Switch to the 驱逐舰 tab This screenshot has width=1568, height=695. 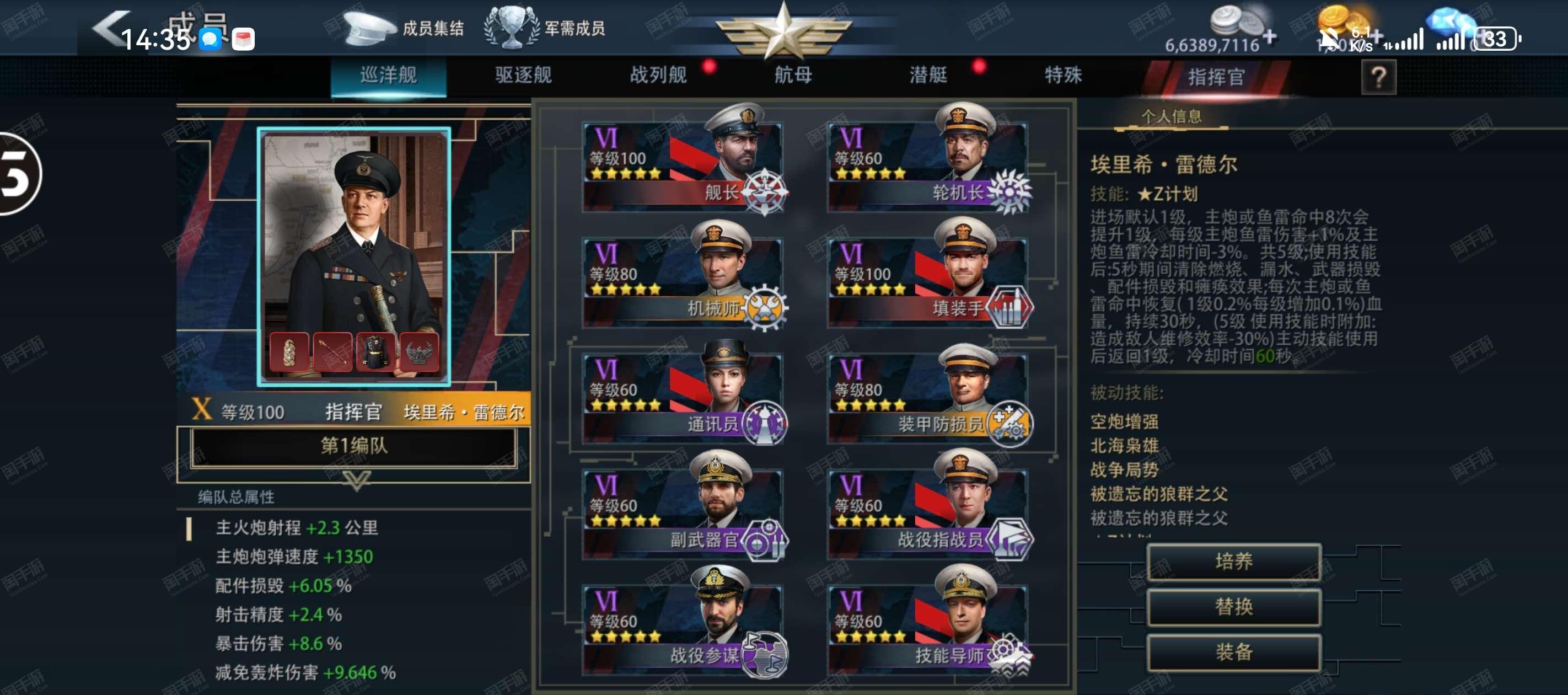click(523, 76)
